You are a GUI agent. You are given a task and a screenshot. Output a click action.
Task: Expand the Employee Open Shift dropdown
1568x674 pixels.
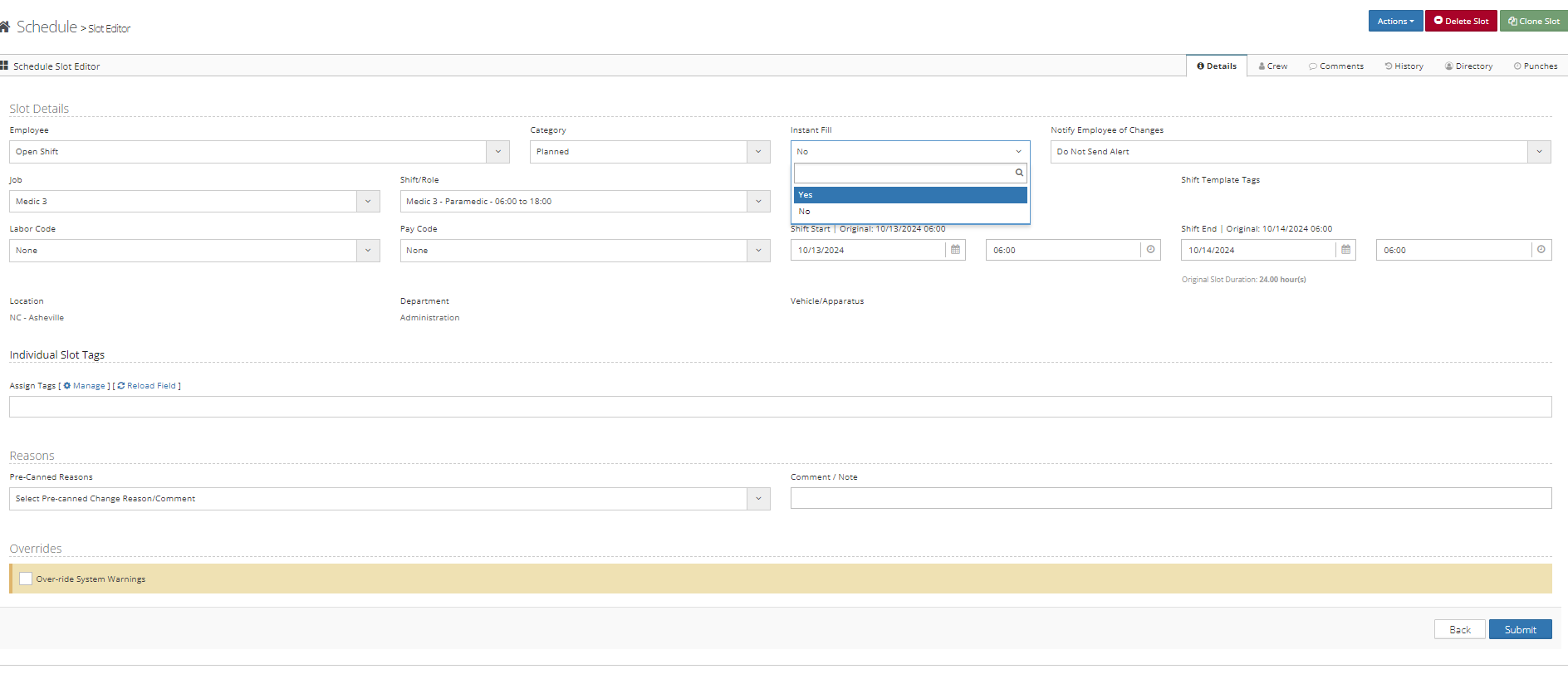coord(497,152)
